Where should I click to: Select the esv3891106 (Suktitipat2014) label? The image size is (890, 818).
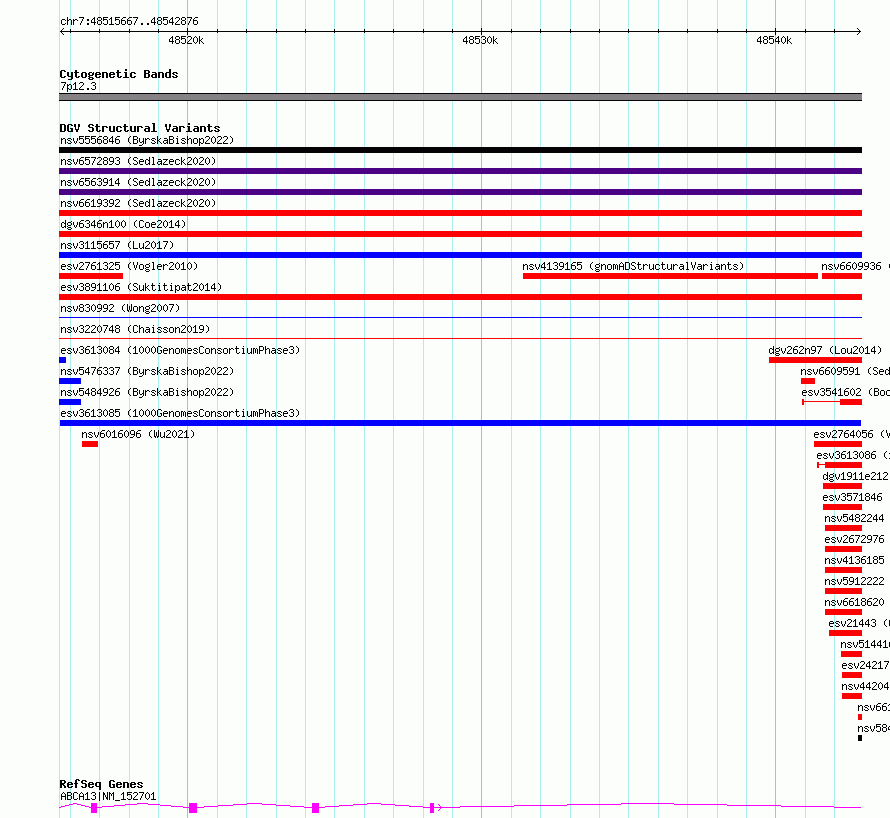pyautogui.click(x=141, y=287)
